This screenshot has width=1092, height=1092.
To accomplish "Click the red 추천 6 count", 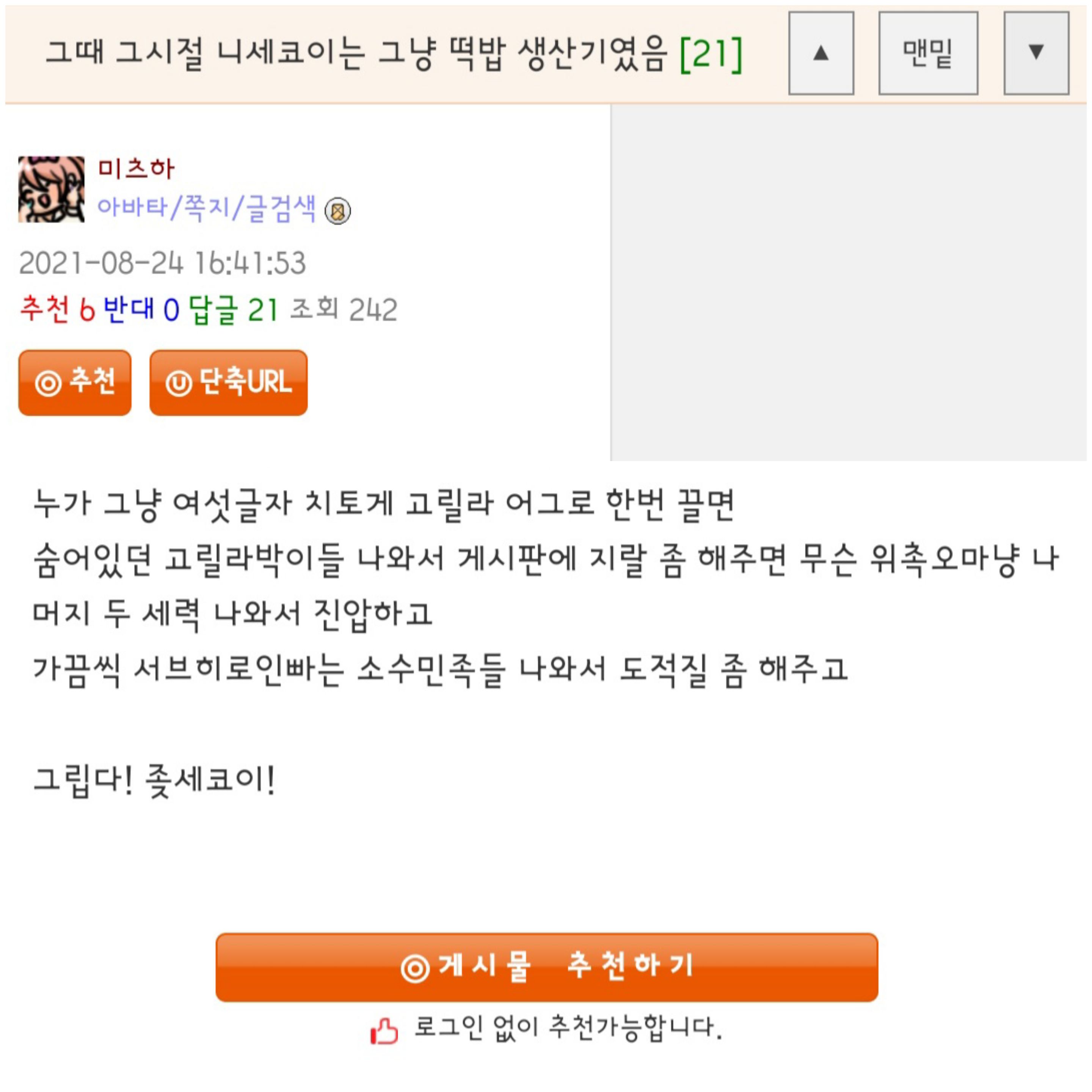I will point(57,309).
